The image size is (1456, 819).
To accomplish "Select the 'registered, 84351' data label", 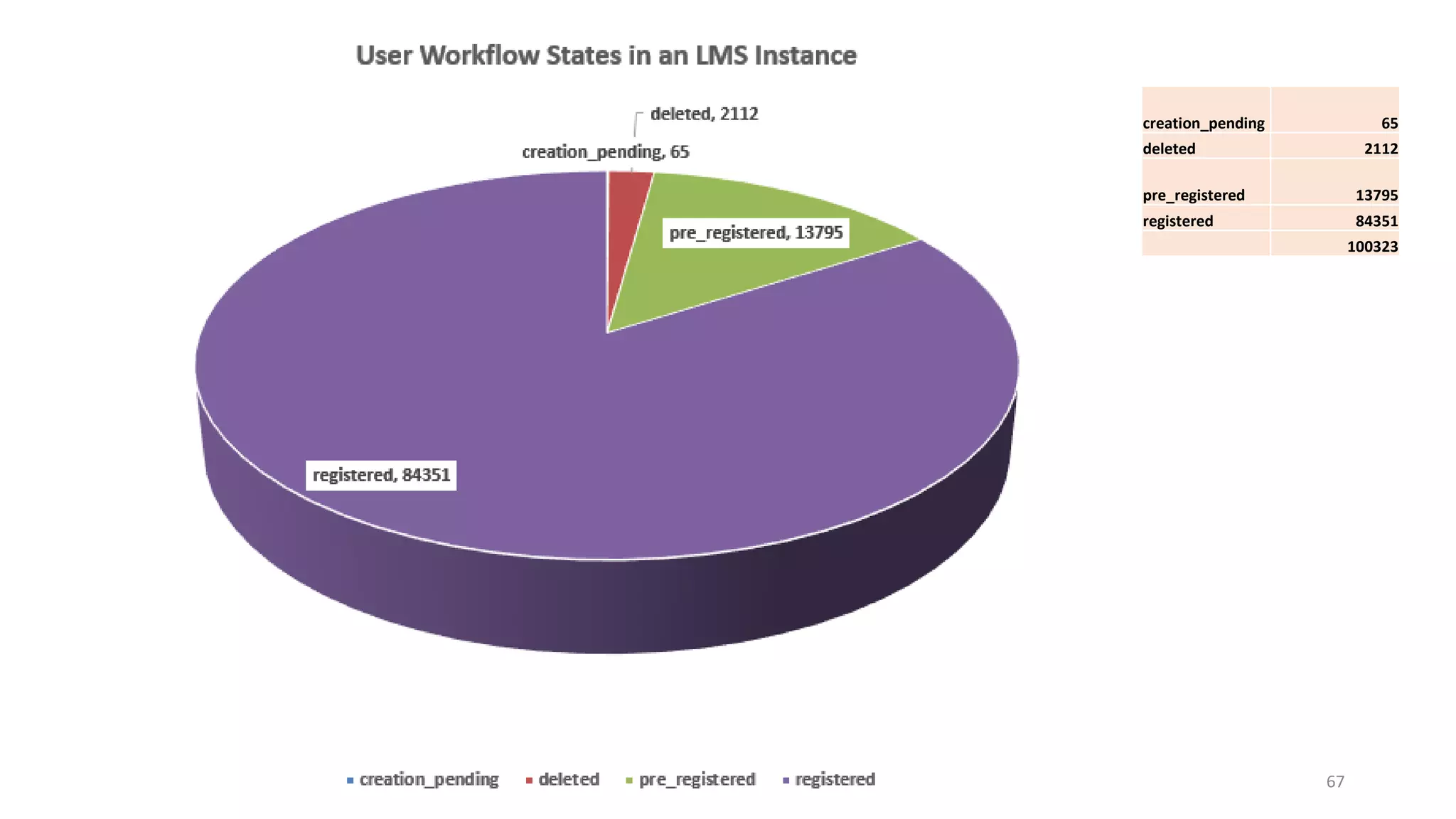I will pos(381,475).
